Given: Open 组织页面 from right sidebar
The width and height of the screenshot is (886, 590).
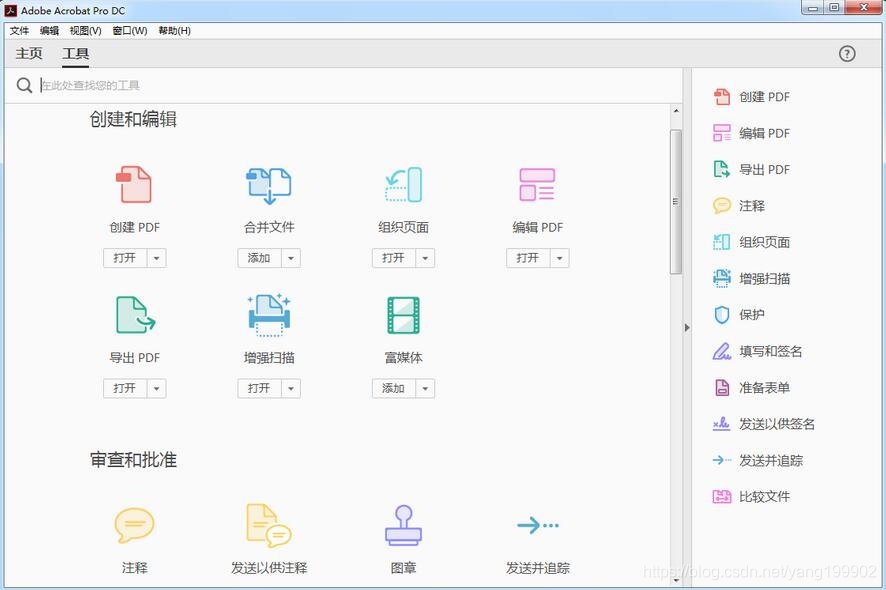Looking at the screenshot, I should tap(752, 242).
